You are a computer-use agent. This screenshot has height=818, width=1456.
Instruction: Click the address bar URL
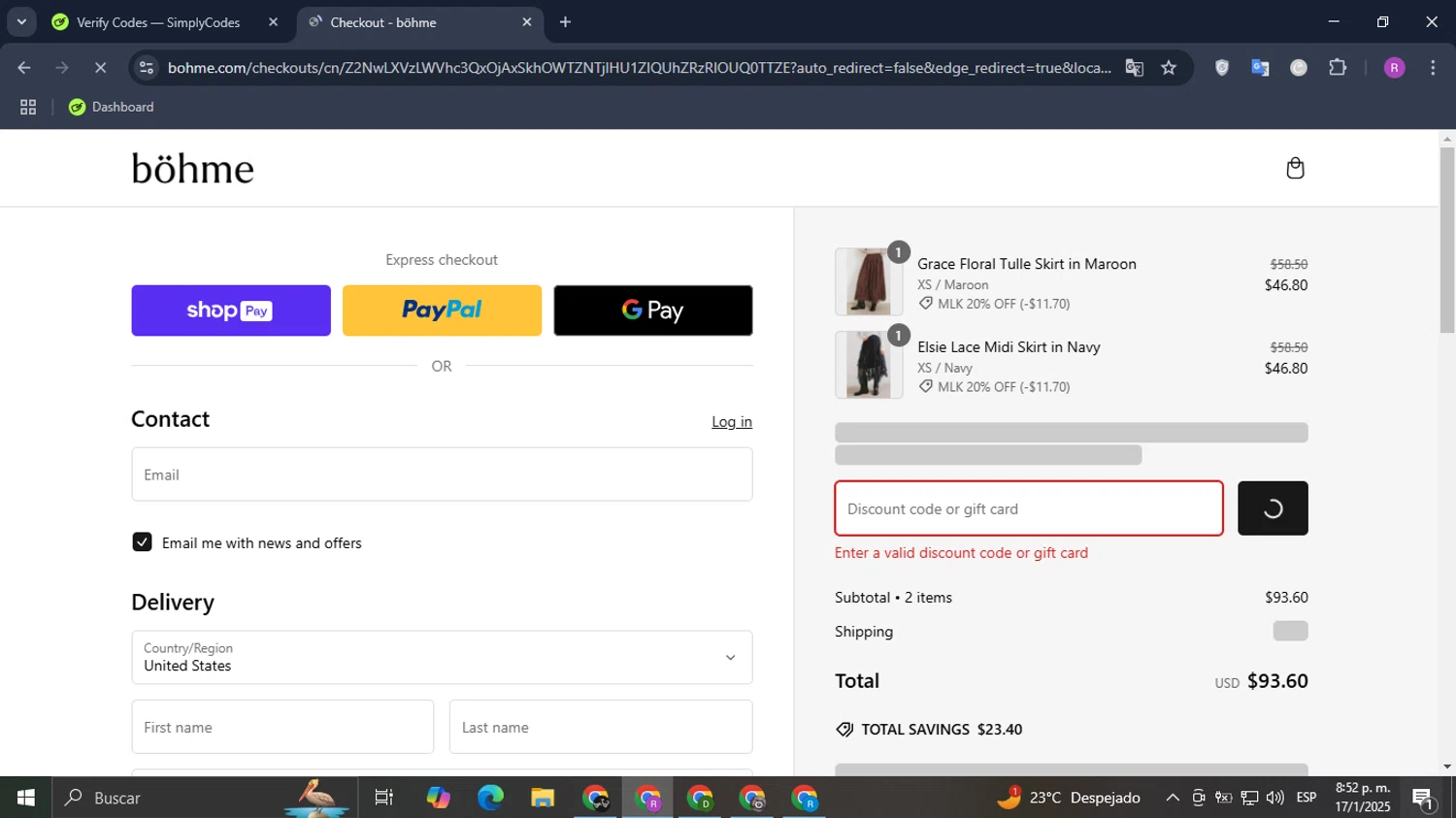[x=639, y=68]
